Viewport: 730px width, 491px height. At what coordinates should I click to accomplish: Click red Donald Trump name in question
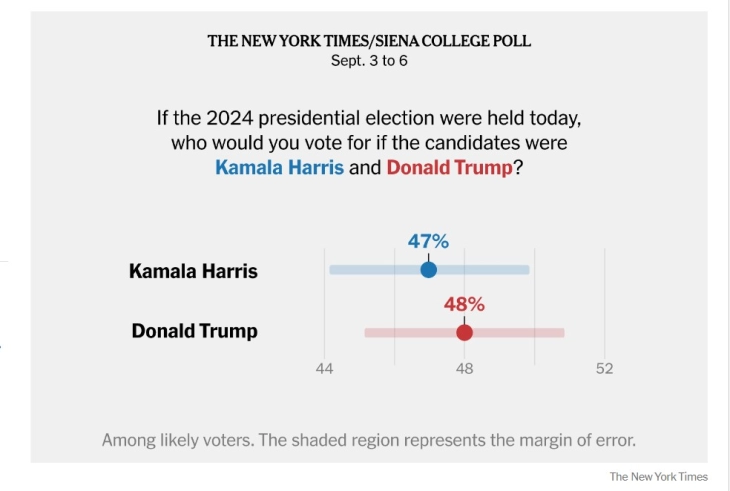pyautogui.click(x=450, y=168)
